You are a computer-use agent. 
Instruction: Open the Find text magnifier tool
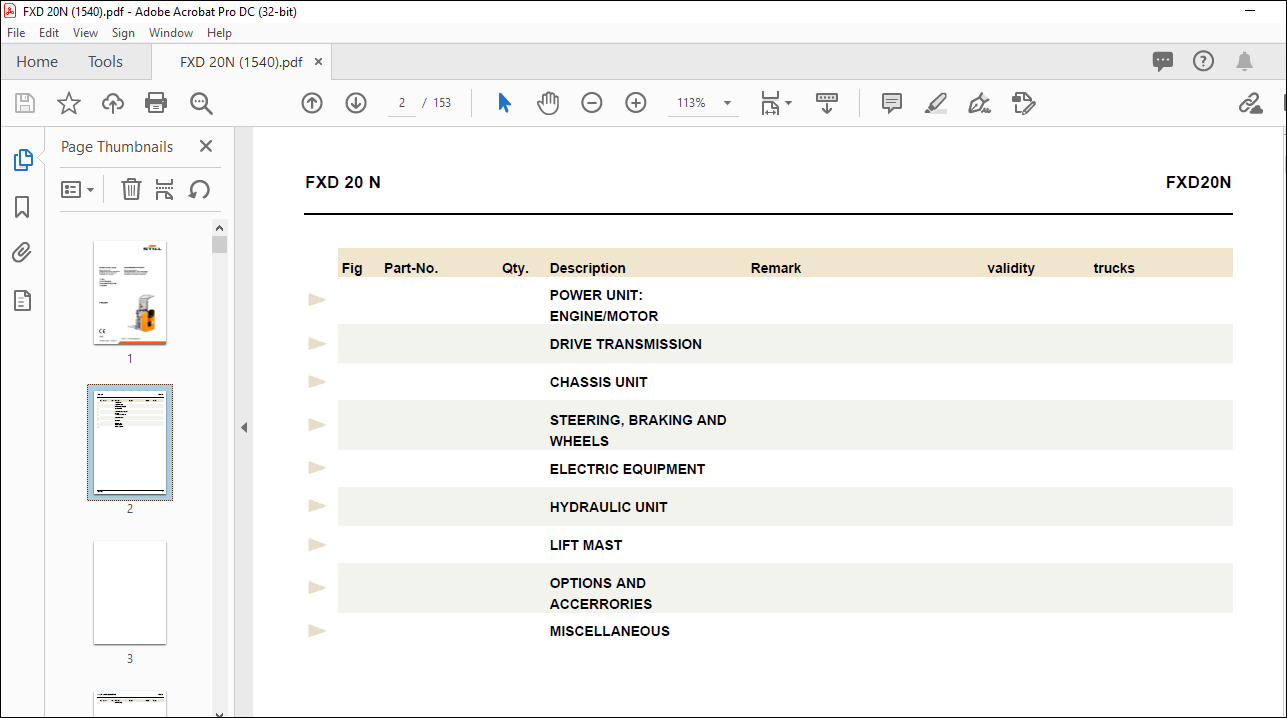(x=201, y=103)
